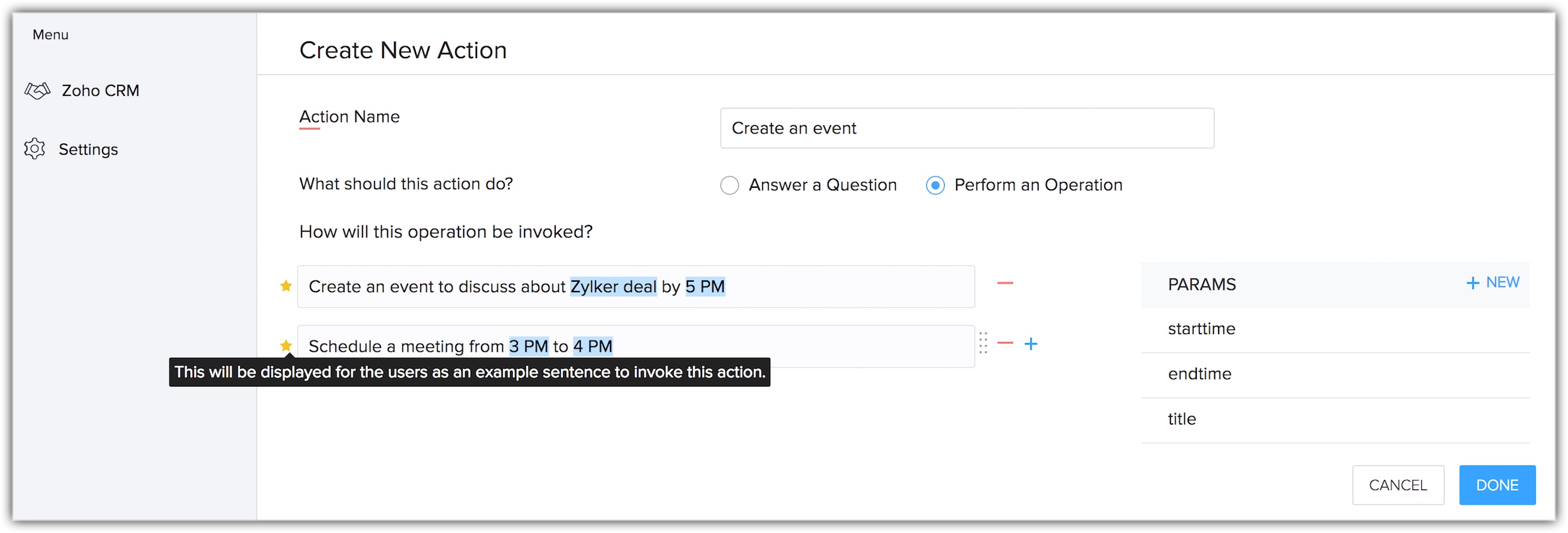Remove the Zylker deal sentence with the minus icon
The height and width of the screenshot is (533, 1568).
[x=1005, y=283]
